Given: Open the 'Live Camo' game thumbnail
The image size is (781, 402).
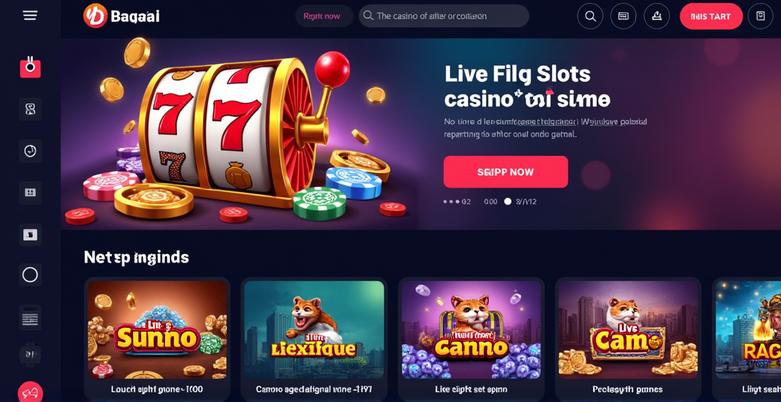Looking at the screenshot, I should pos(628,330).
